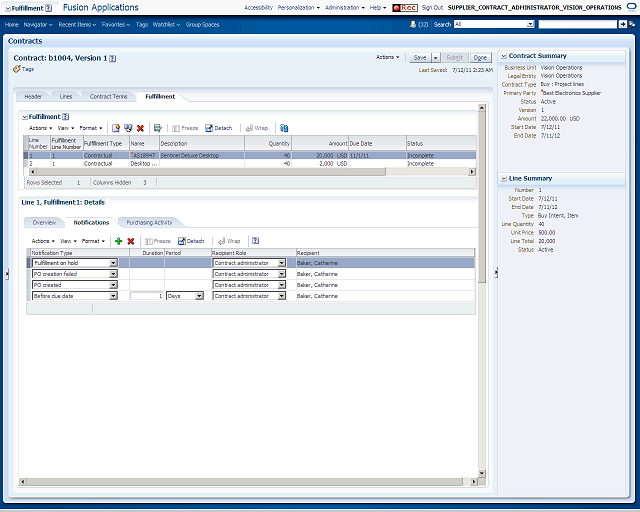Click Detach in the Notifications toolbar

pos(191,241)
